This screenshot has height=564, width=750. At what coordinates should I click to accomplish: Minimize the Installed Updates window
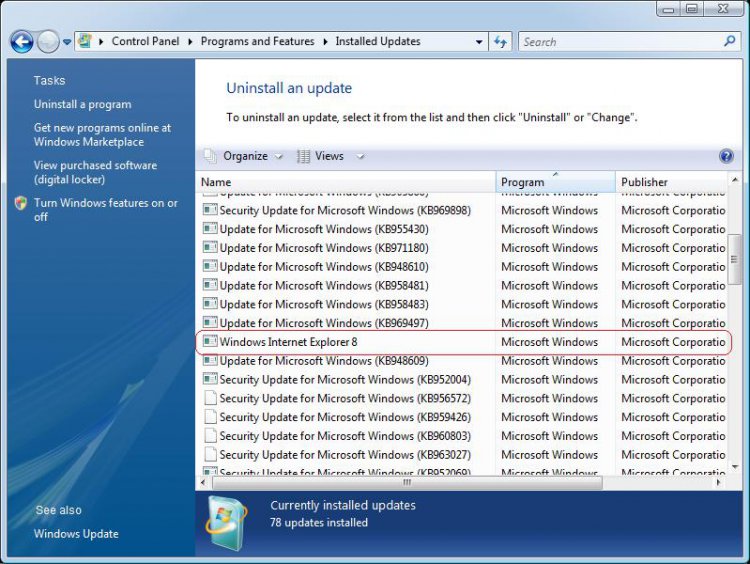click(669, 9)
